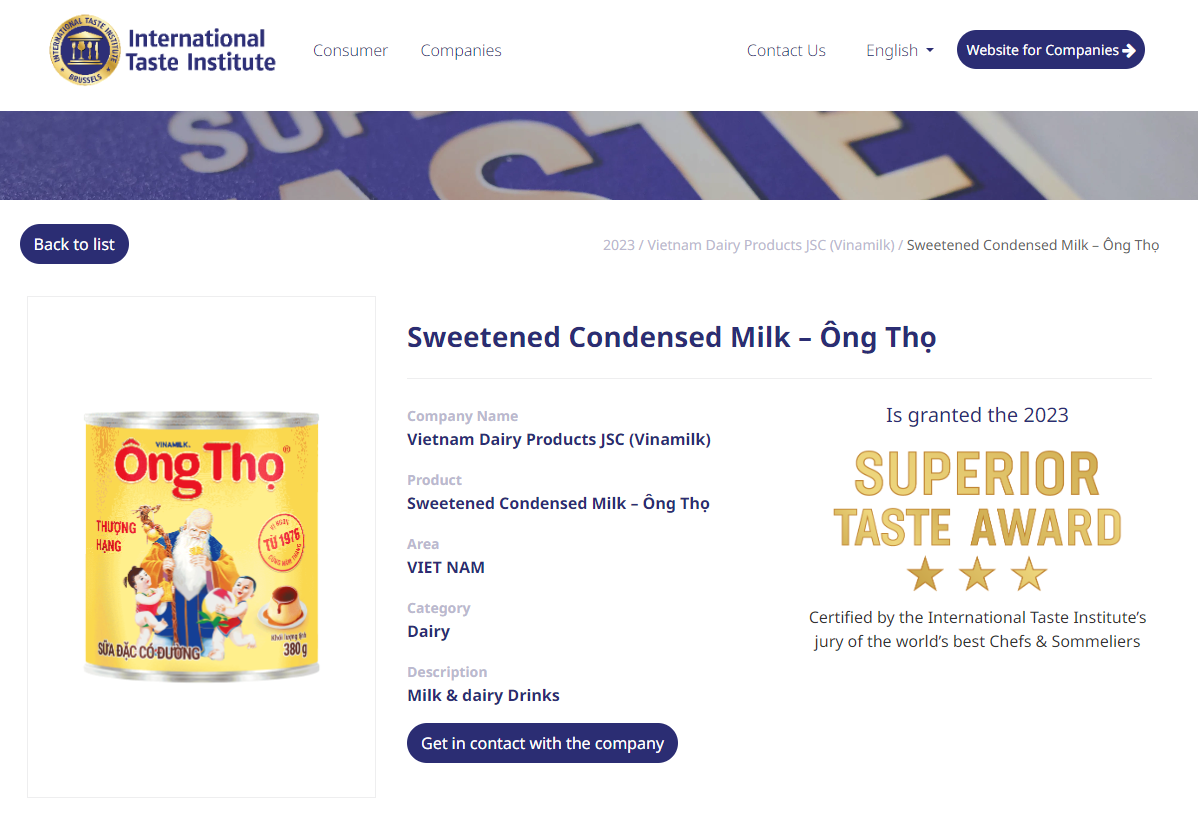This screenshot has height=817, width=1198.
Task: Click the first gold star under Taste Award
Action: point(922,575)
